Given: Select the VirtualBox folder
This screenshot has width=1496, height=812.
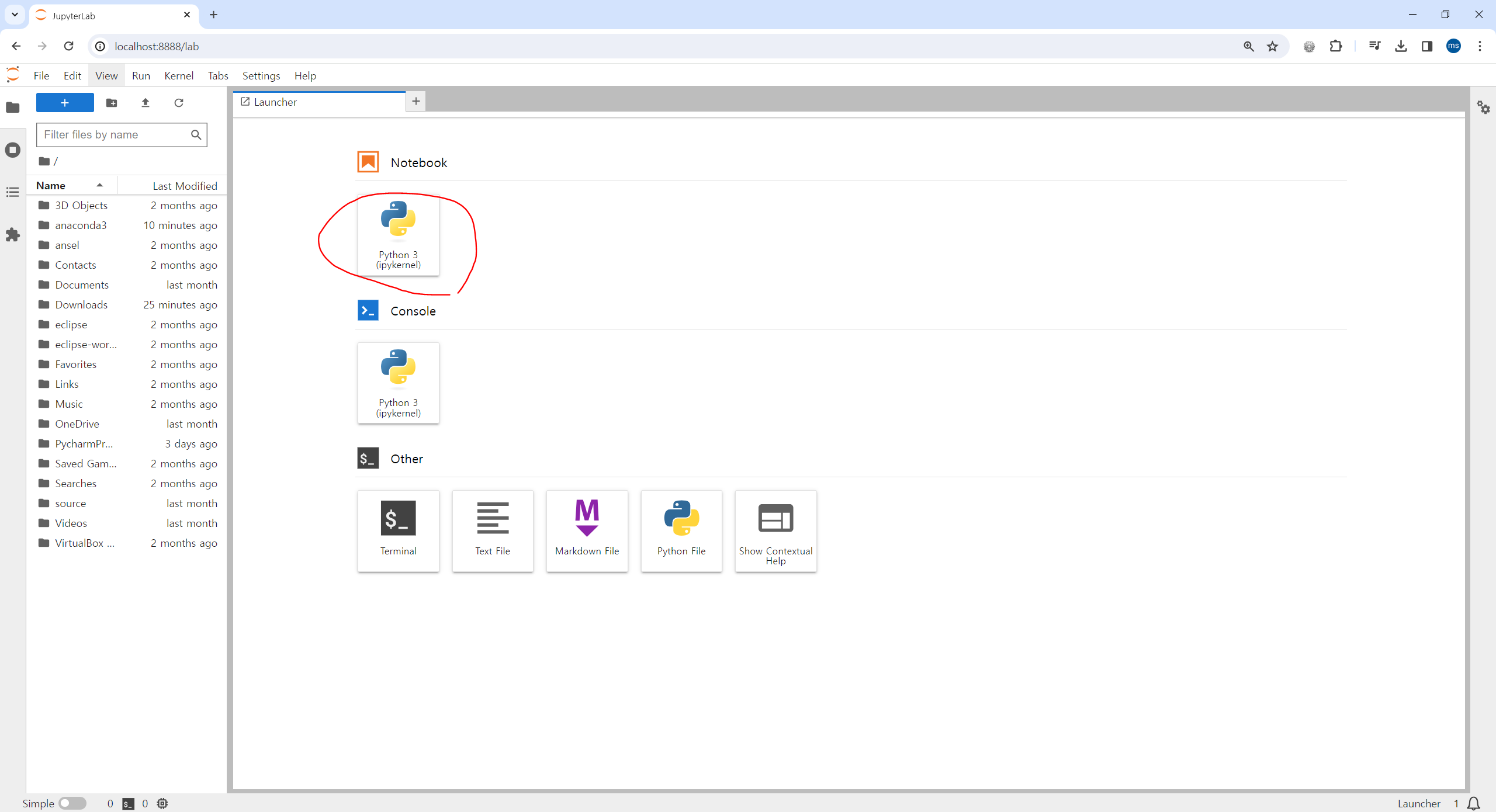Looking at the screenshot, I should coord(127,543).
